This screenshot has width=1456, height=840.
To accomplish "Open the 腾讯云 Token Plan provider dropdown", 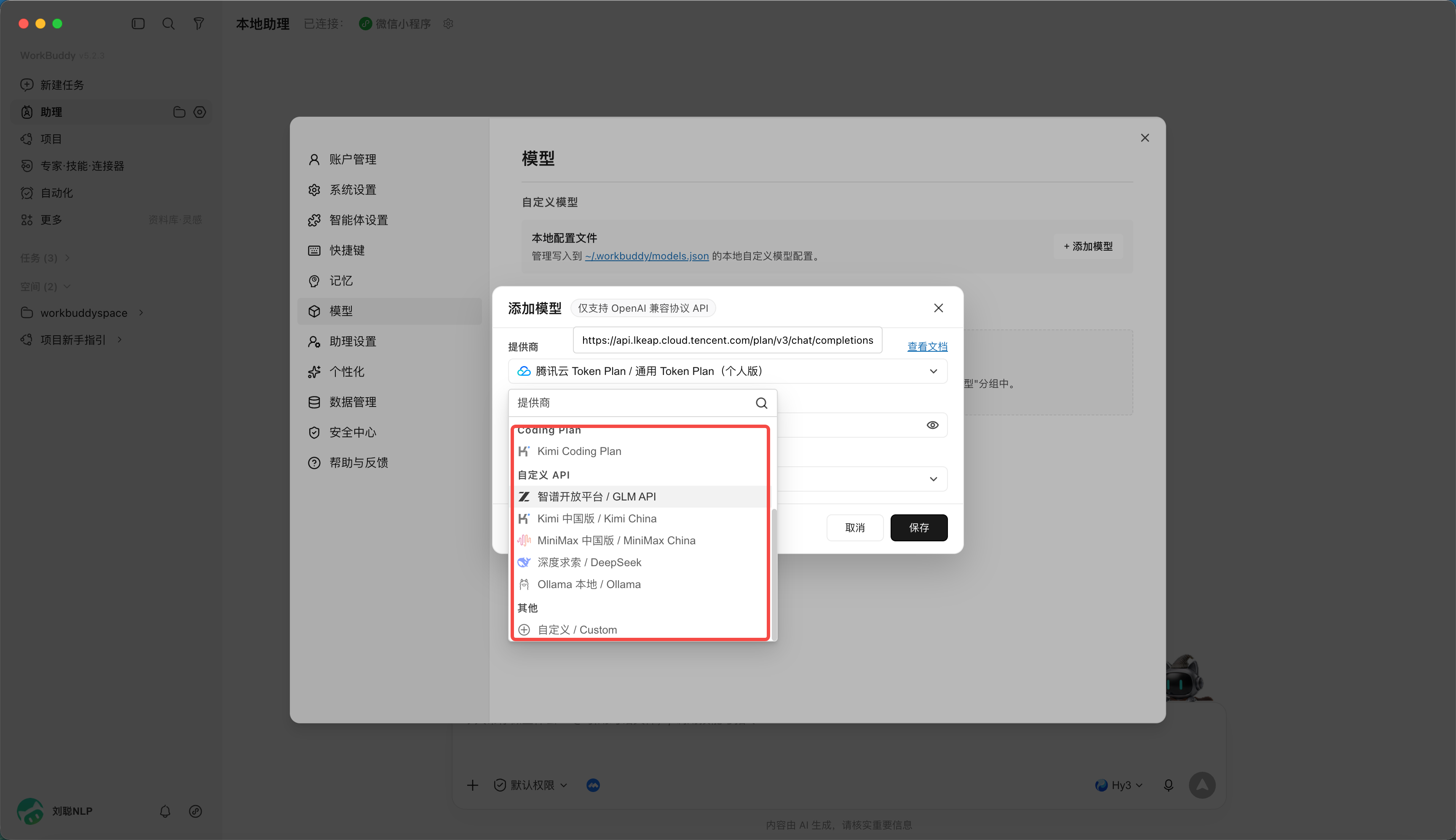I will pyautogui.click(x=728, y=371).
